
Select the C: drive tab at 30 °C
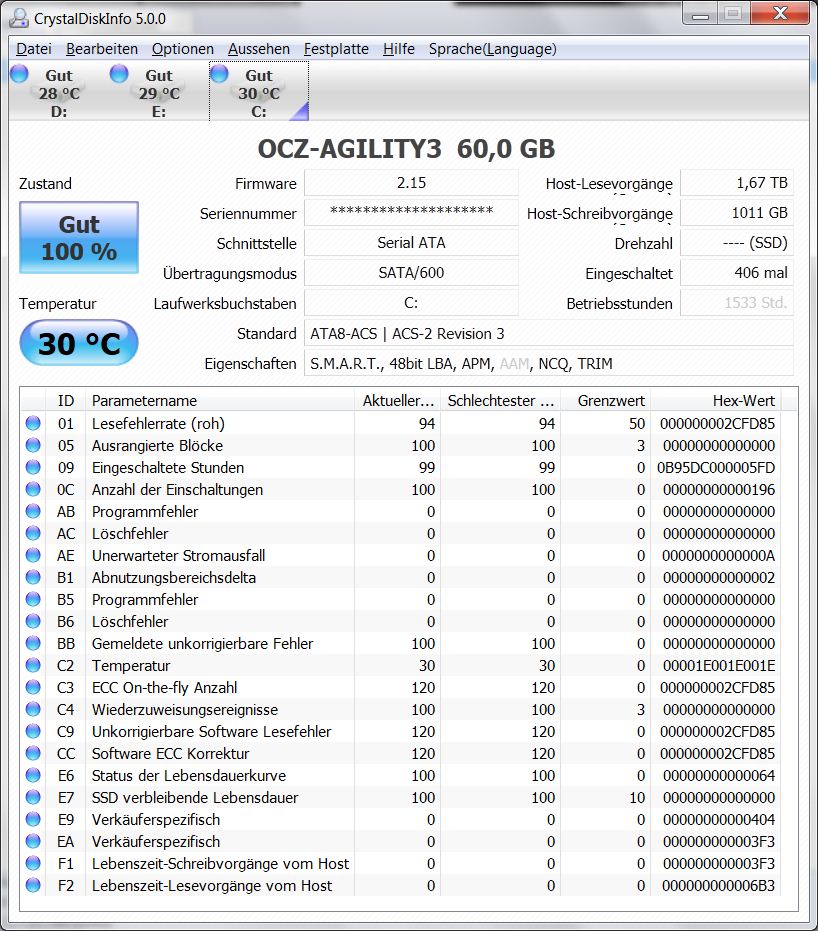pyautogui.click(x=259, y=92)
